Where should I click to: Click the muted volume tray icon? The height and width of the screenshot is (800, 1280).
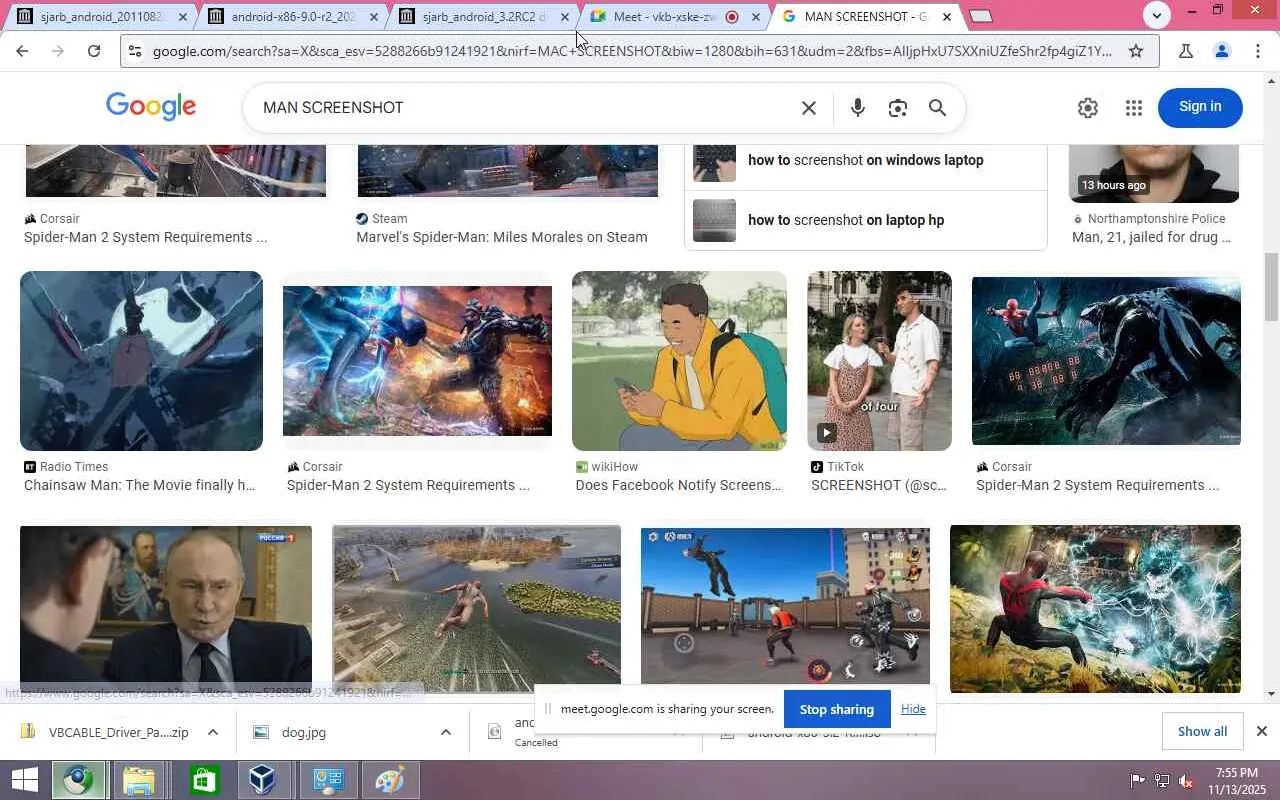[1186, 780]
